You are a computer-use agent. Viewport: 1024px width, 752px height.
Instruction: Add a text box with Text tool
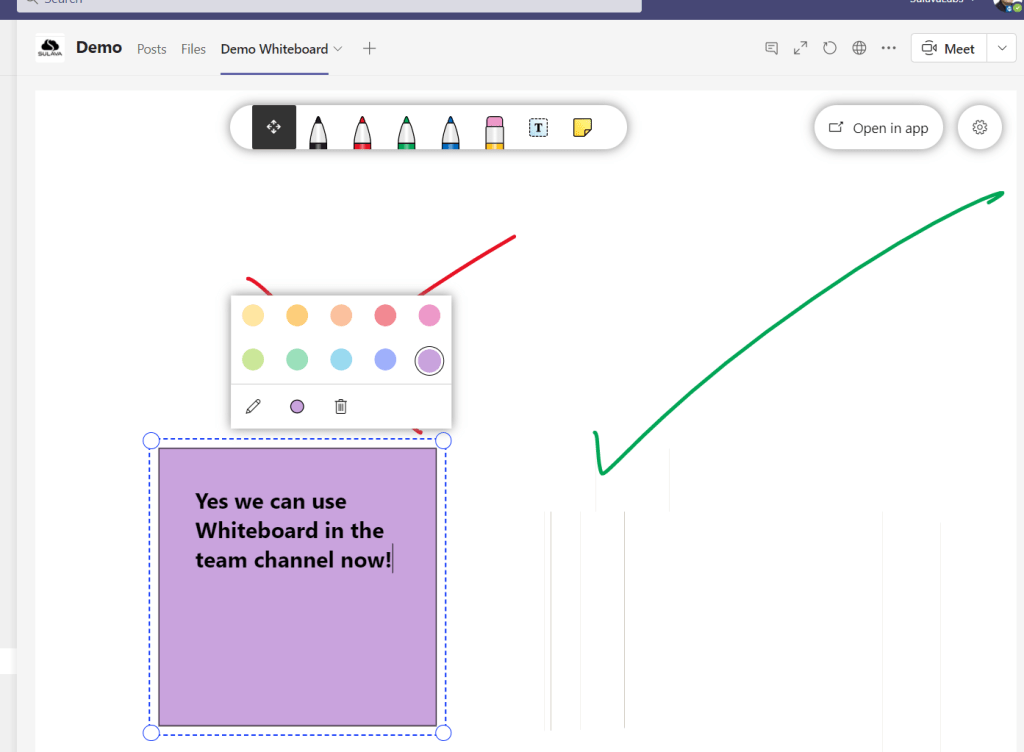(538, 128)
